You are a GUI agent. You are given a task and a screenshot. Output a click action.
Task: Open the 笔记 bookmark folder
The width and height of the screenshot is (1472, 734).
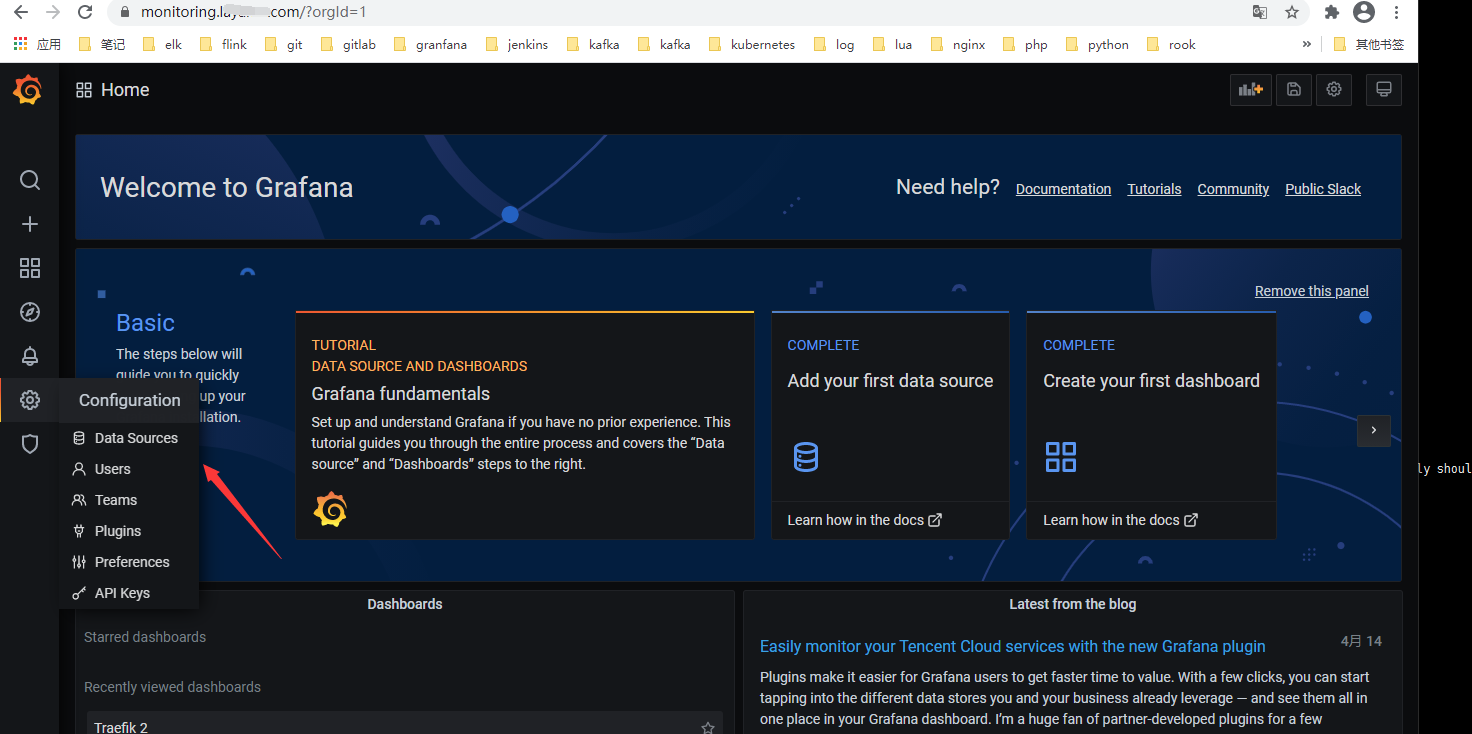[101, 44]
